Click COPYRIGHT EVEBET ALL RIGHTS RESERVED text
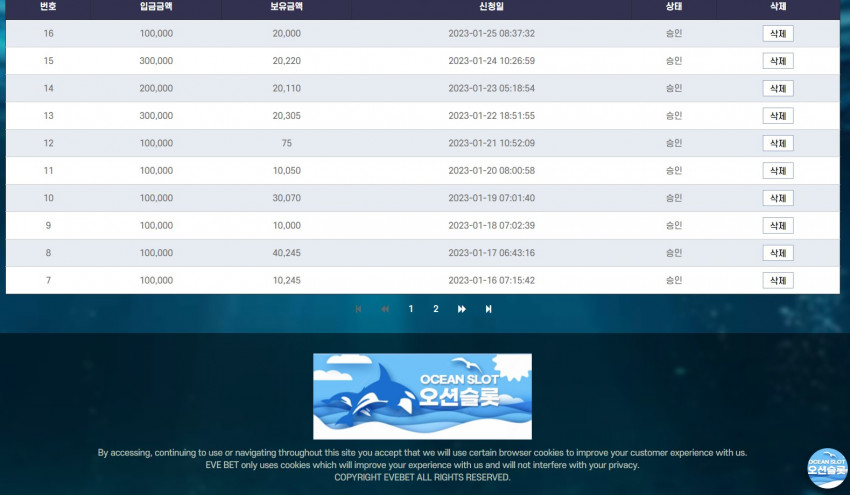This screenshot has height=495, width=850. pos(422,477)
